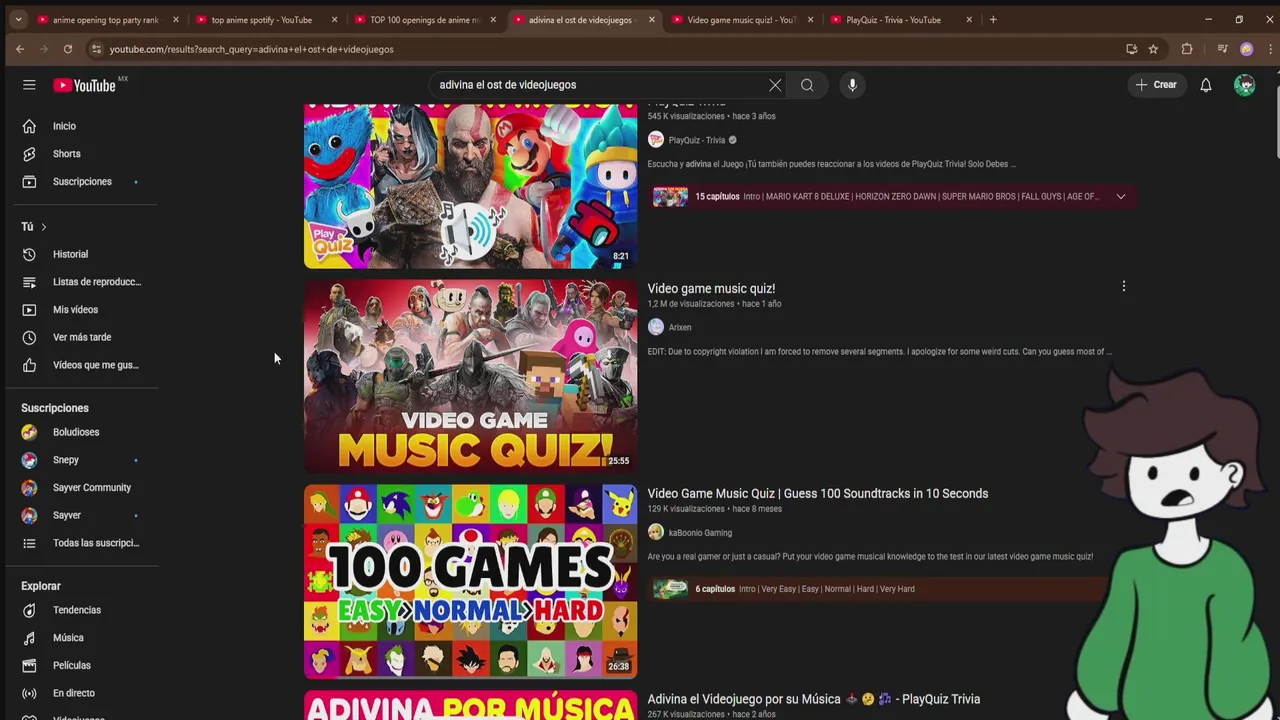Close the 'adivina el ost de videojuegos' tab

point(652,20)
